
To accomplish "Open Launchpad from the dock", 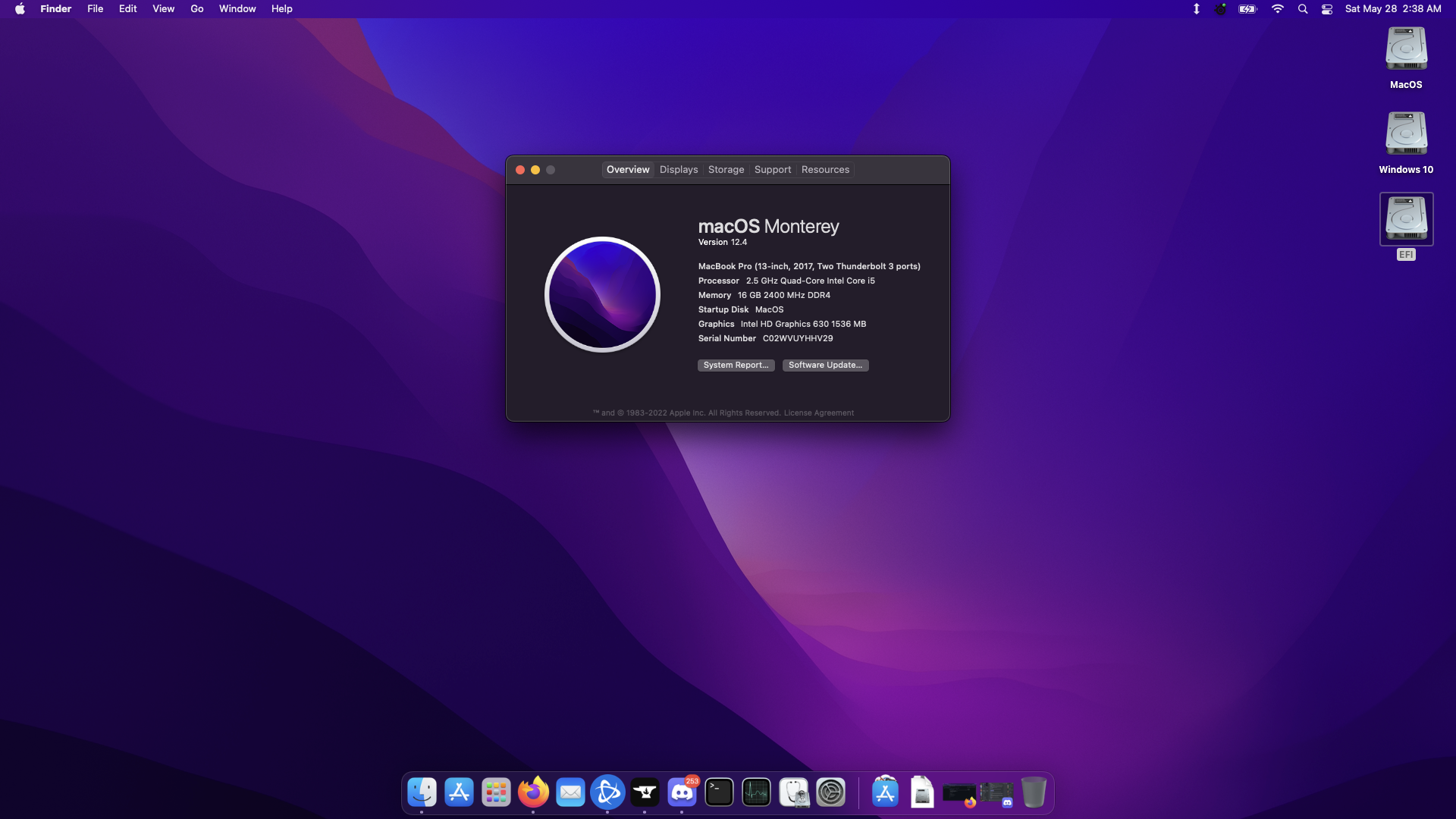I will (x=496, y=792).
